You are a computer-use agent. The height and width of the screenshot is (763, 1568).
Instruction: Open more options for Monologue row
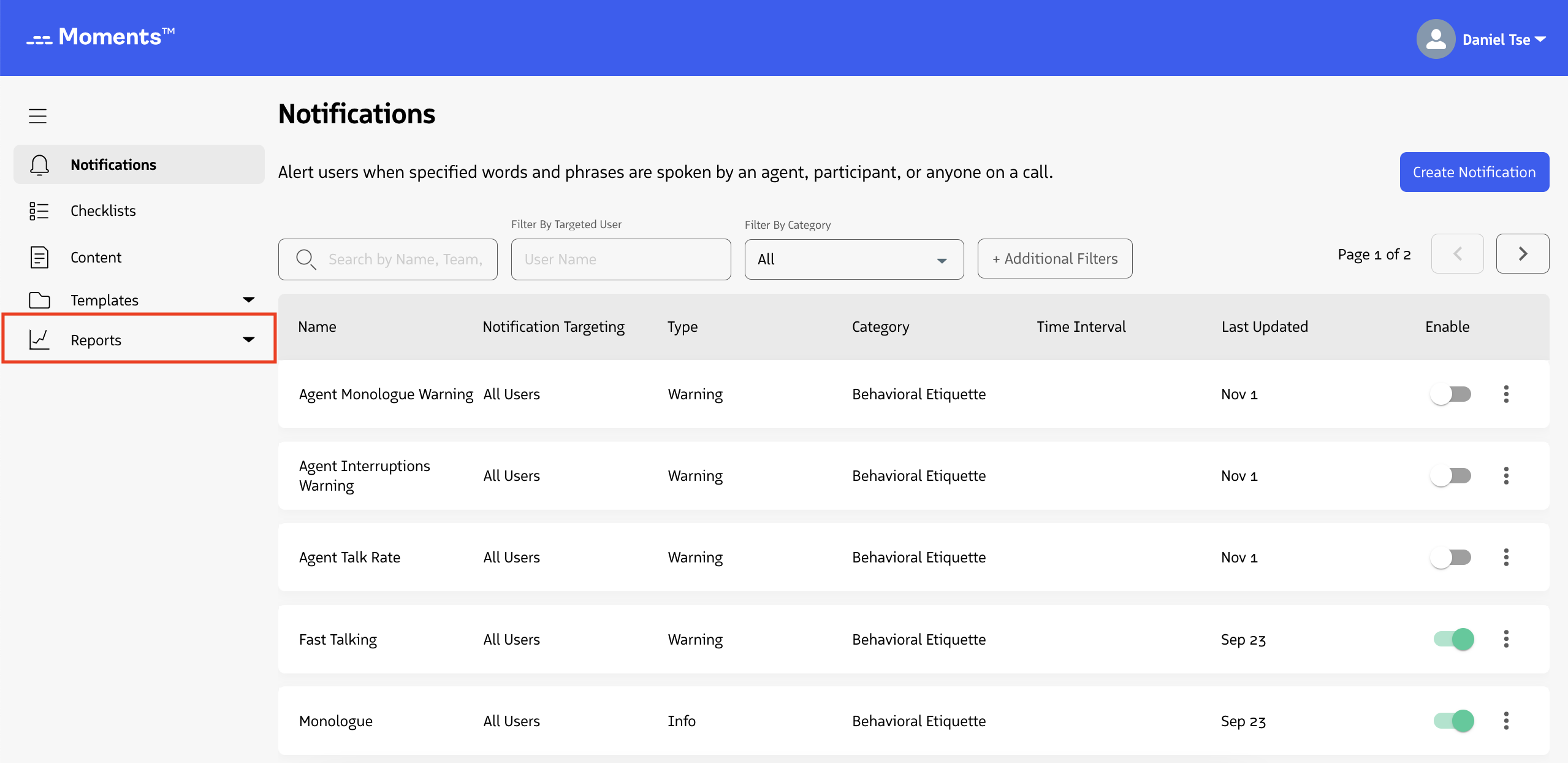(x=1506, y=721)
